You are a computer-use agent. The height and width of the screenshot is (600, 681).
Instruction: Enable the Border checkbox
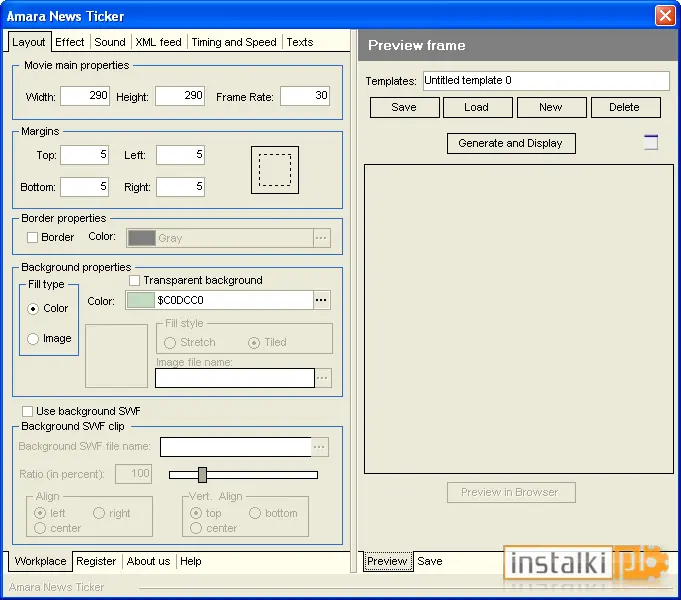tap(32, 237)
